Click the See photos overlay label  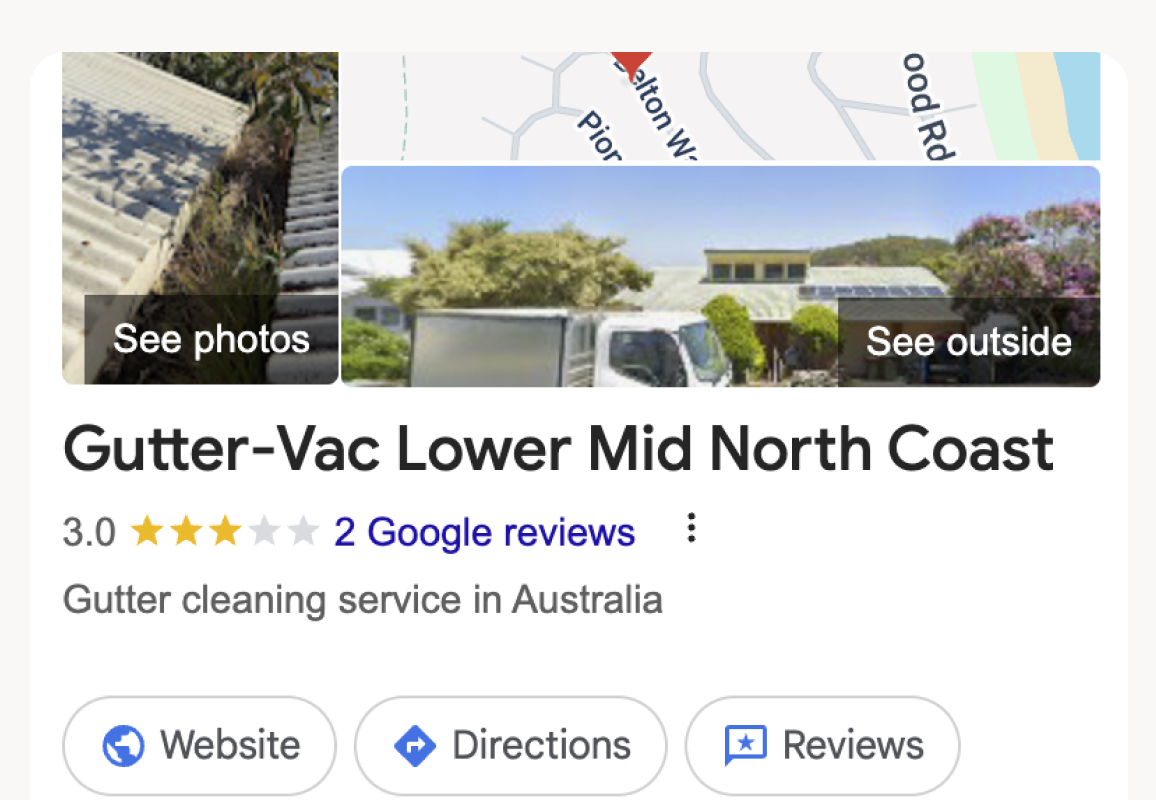(211, 339)
